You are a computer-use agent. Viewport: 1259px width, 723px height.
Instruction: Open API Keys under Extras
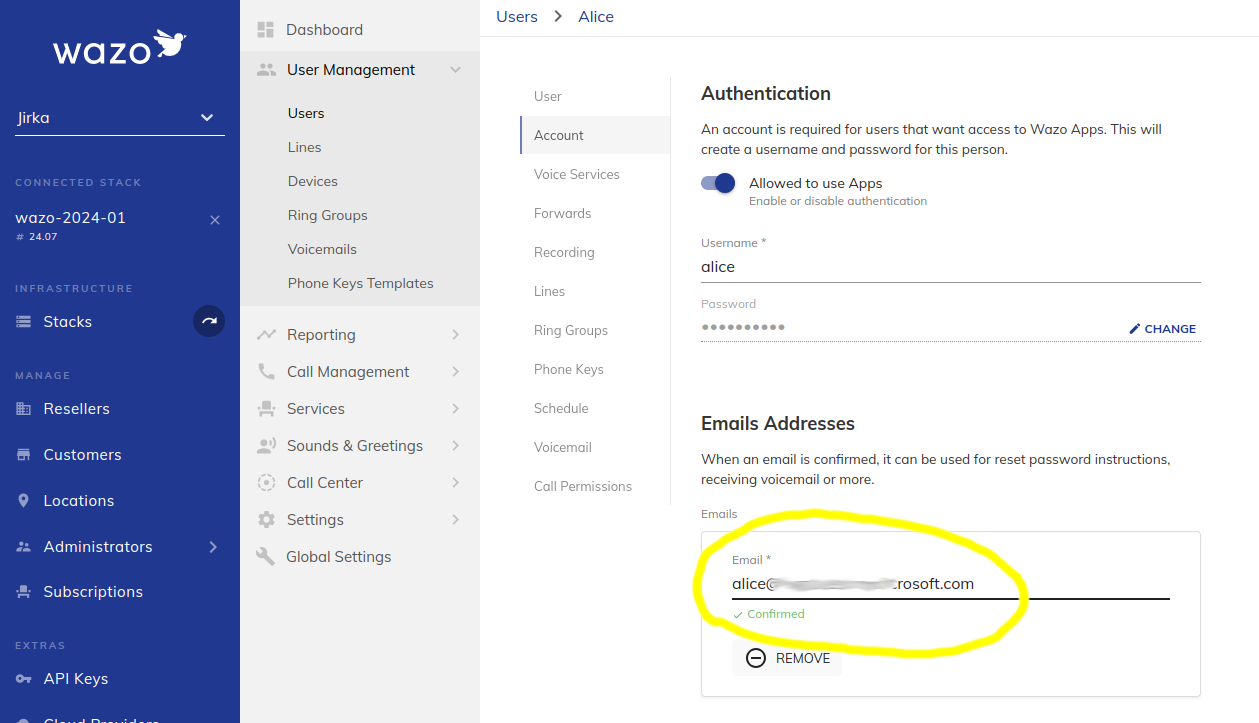76,679
